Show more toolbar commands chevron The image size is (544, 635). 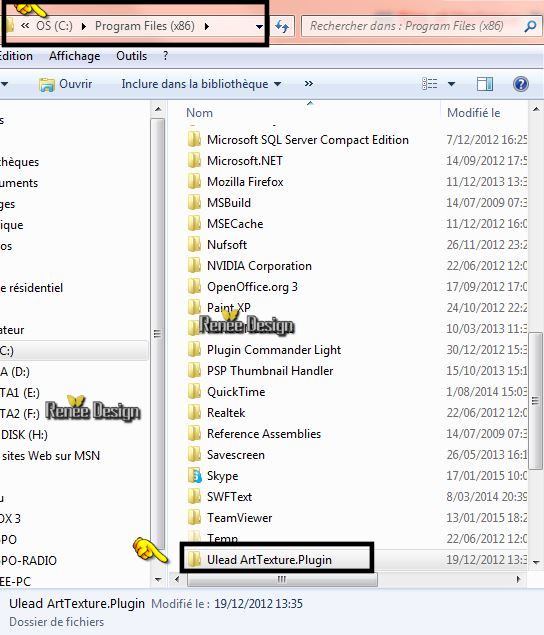309,84
